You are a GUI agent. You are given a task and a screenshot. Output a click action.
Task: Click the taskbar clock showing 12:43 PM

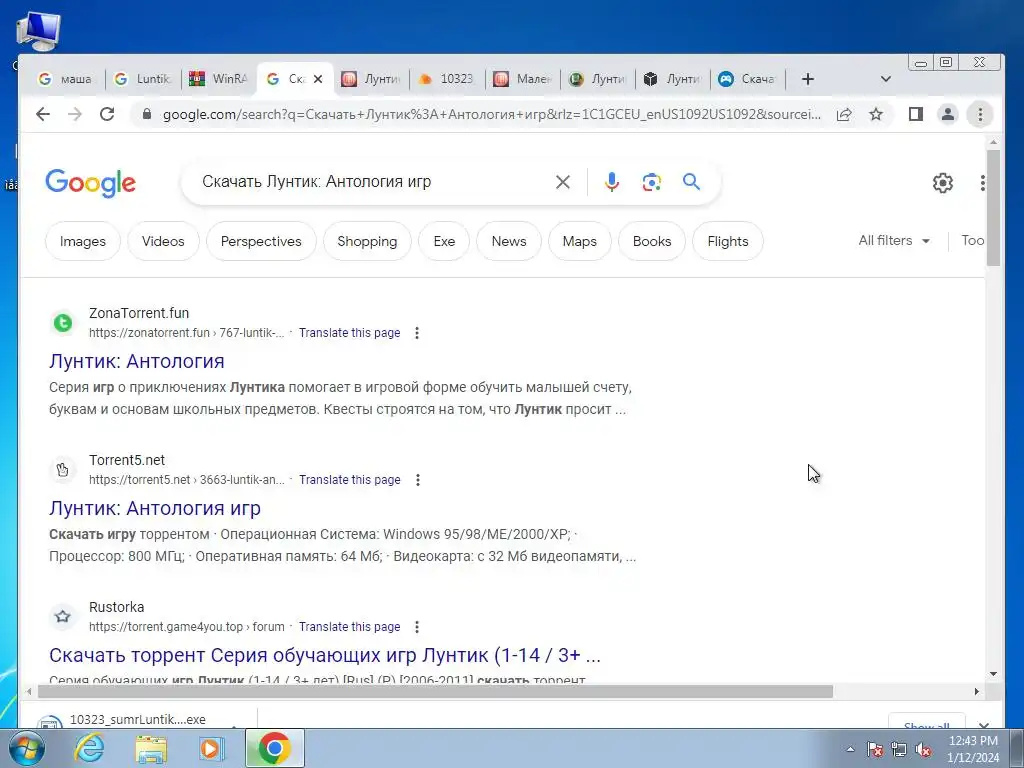tap(973, 749)
